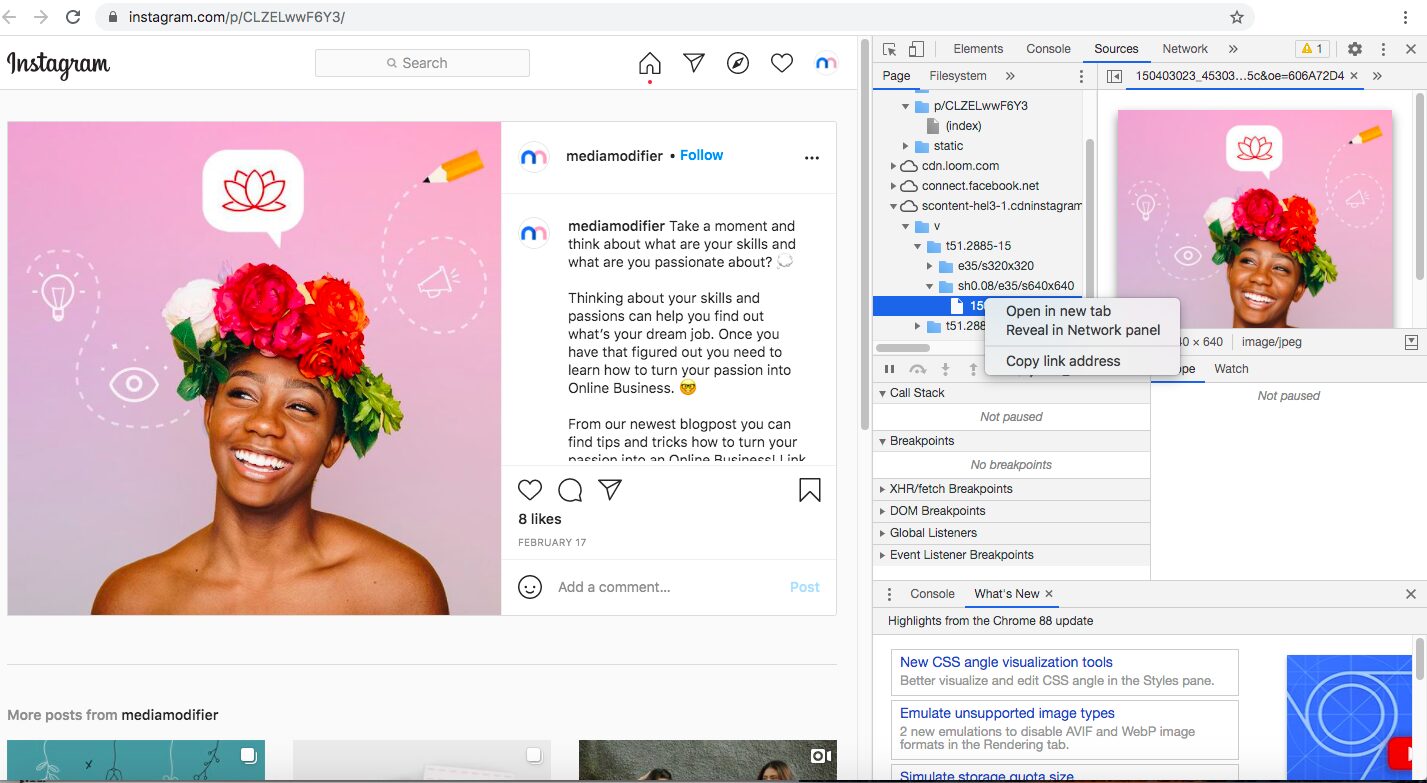Open DevTools settings with the gear icon
This screenshot has width=1427, height=783.
[x=1355, y=48]
